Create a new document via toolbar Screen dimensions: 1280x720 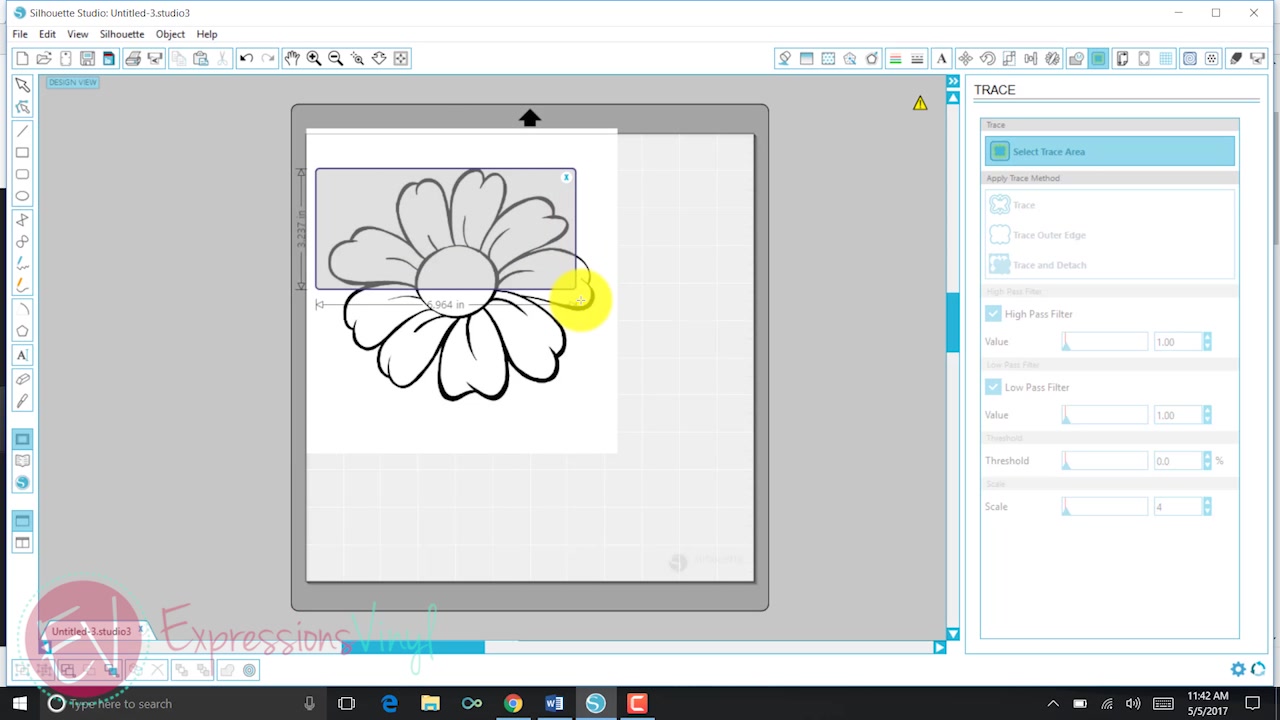click(22, 59)
